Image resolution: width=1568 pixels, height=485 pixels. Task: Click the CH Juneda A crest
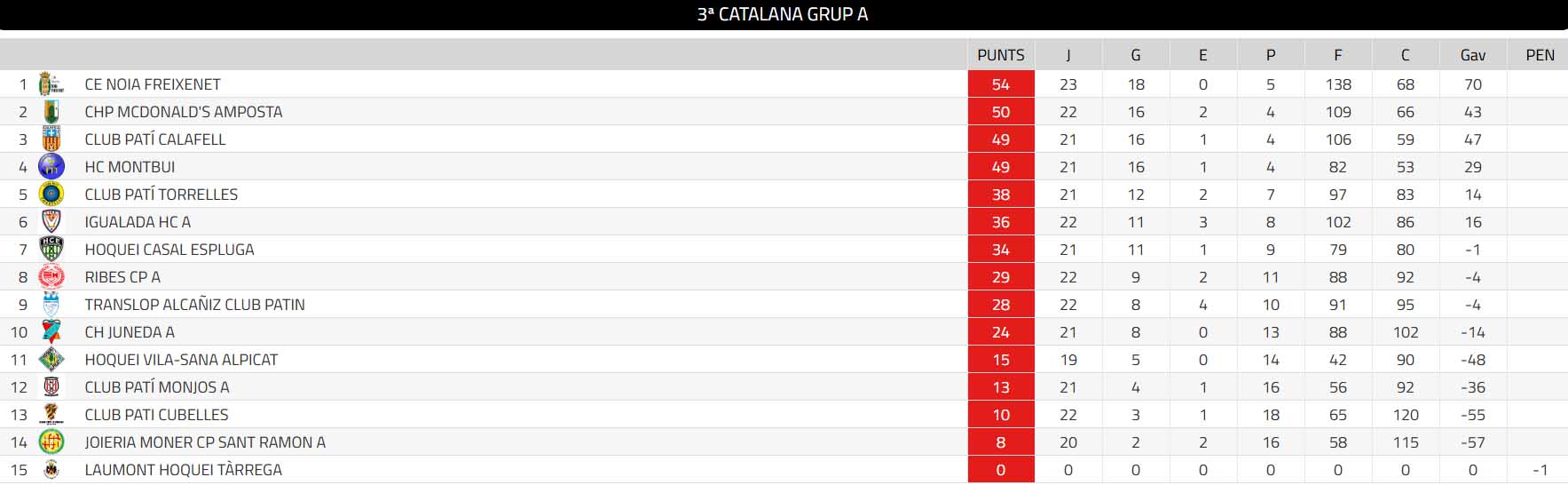[51, 332]
